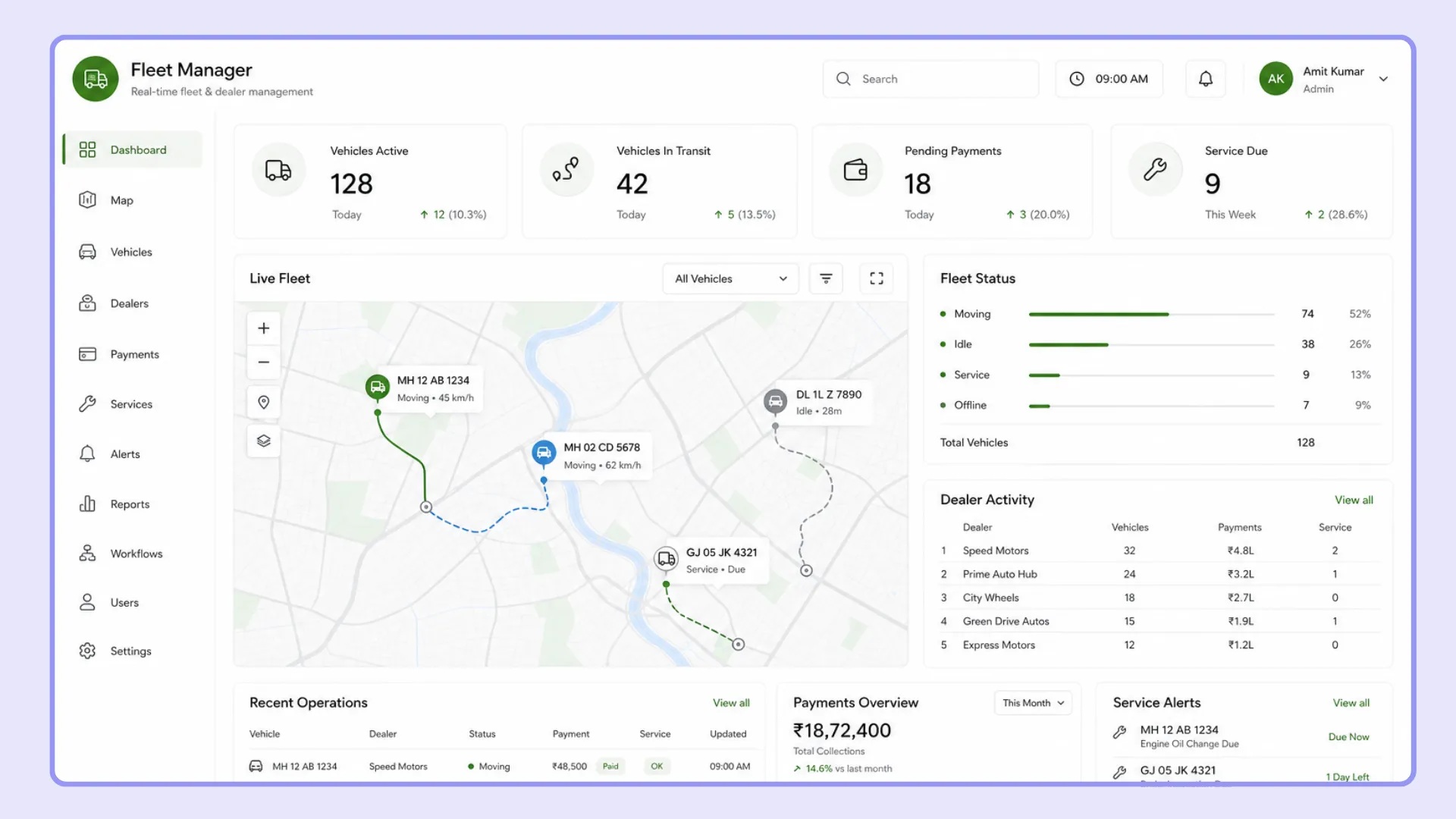Click the Fleet Manager truck logo
Viewport: 1456px width, 819px height.
click(96, 79)
